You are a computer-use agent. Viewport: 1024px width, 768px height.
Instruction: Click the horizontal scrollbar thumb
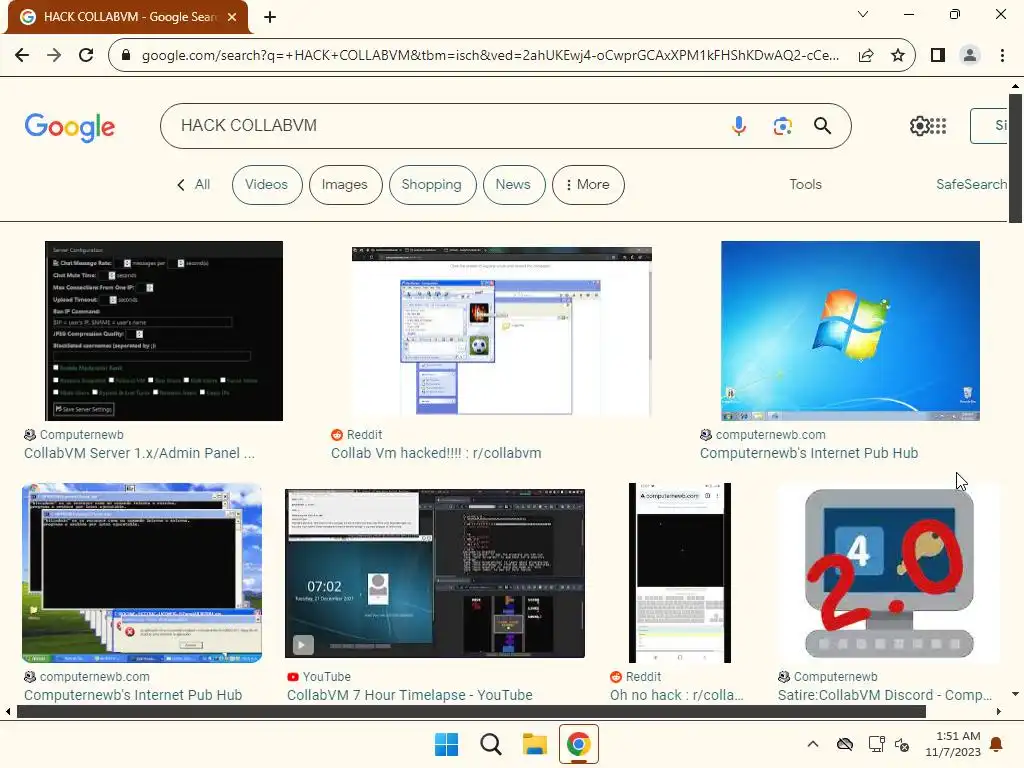coord(471,712)
